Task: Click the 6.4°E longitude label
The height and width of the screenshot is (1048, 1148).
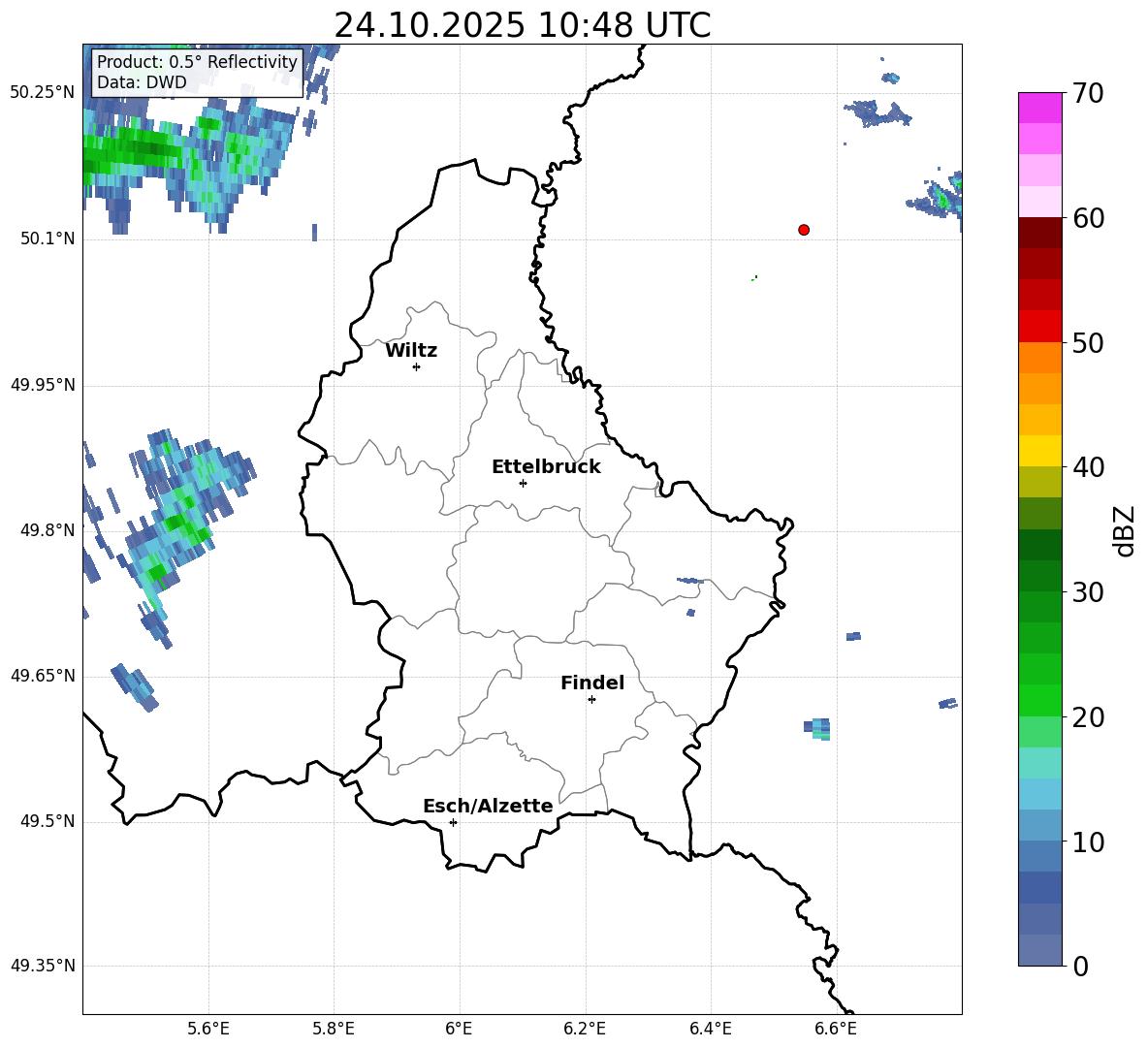Action: (x=711, y=1029)
